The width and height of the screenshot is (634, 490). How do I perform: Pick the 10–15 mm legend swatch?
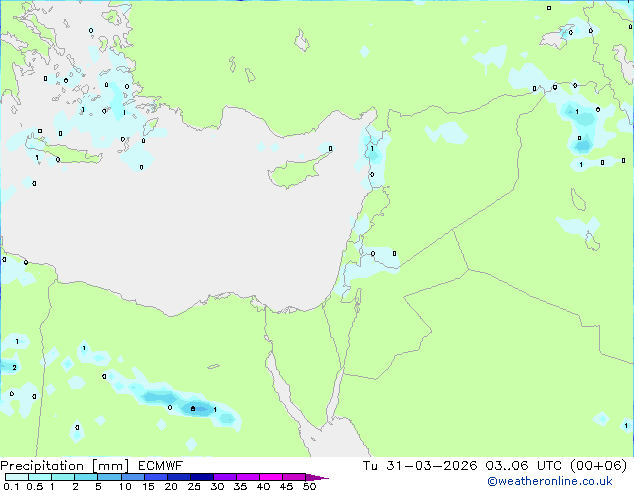pyautogui.click(x=132, y=477)
